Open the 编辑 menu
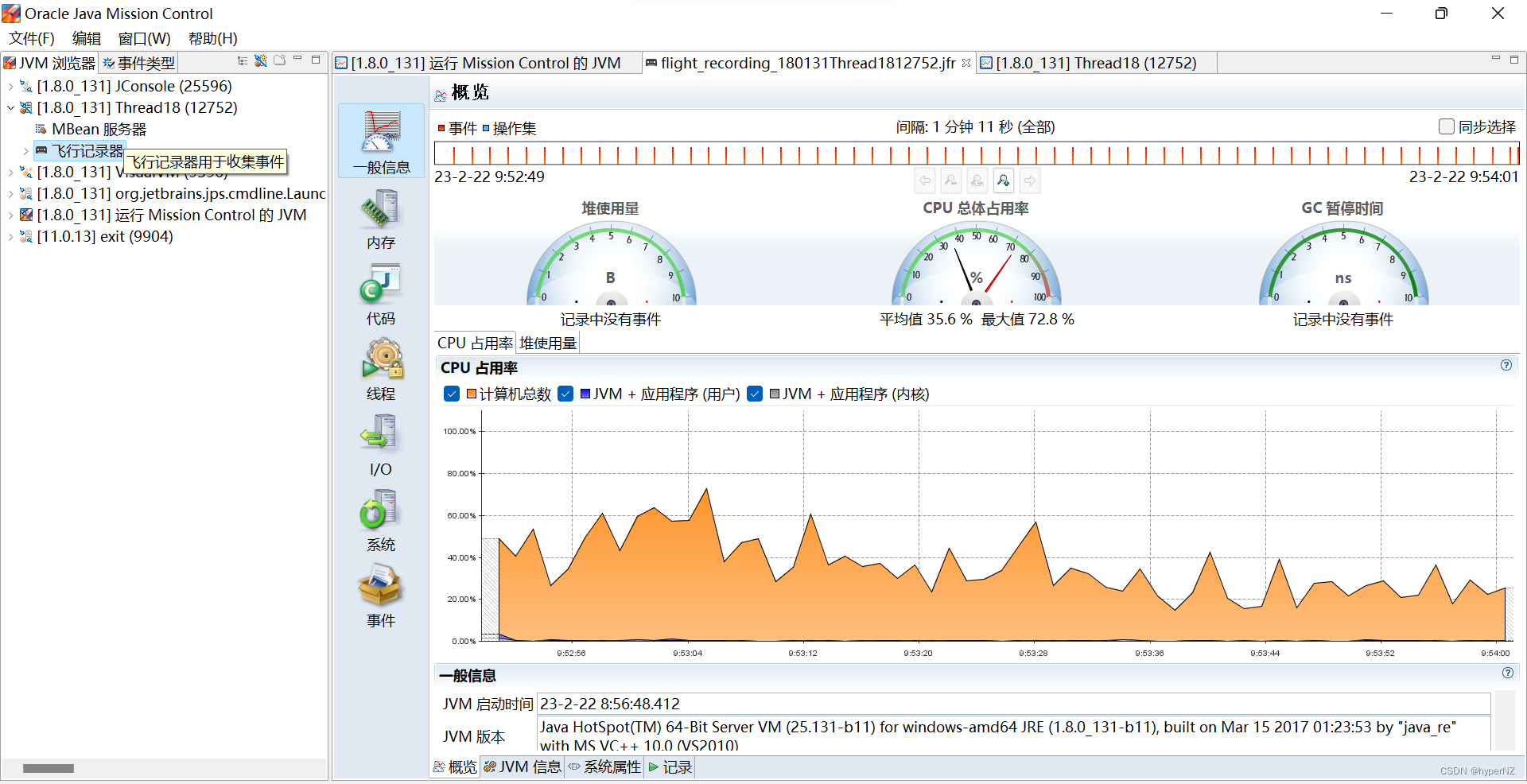This screenshot has height=784, width=1527. point(87,38)
